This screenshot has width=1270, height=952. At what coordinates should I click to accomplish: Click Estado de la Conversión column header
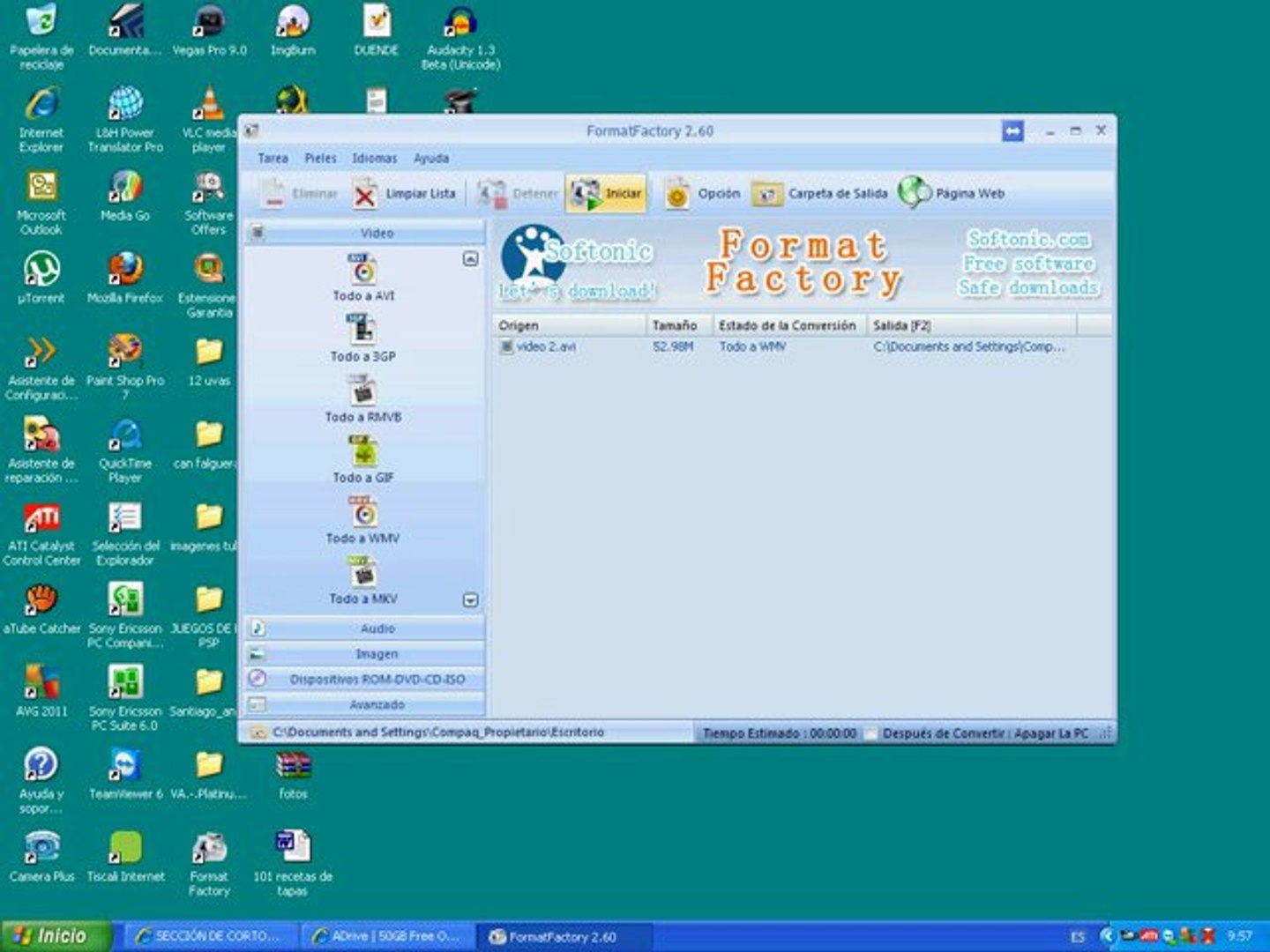789,325
